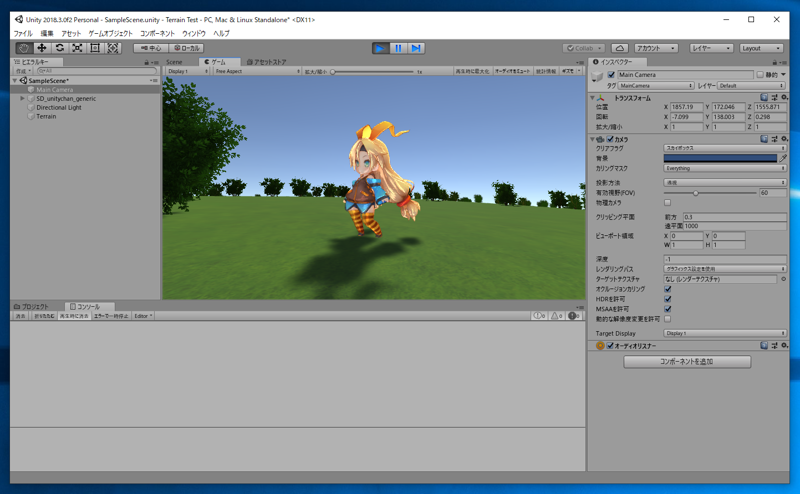Toggle dynamic resolution (動的な解像度) checkbox
The width and height of the screenshot is (800, 494).
point(667,319)
